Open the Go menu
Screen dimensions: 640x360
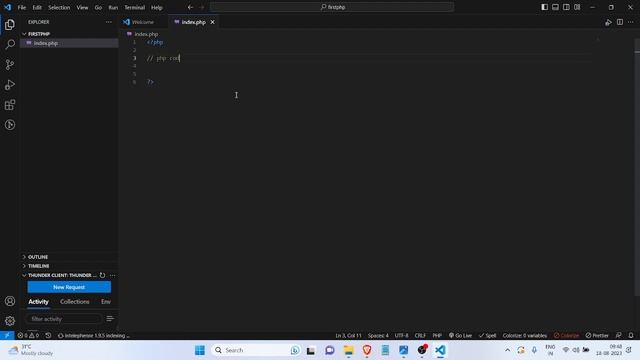point(98,7)
